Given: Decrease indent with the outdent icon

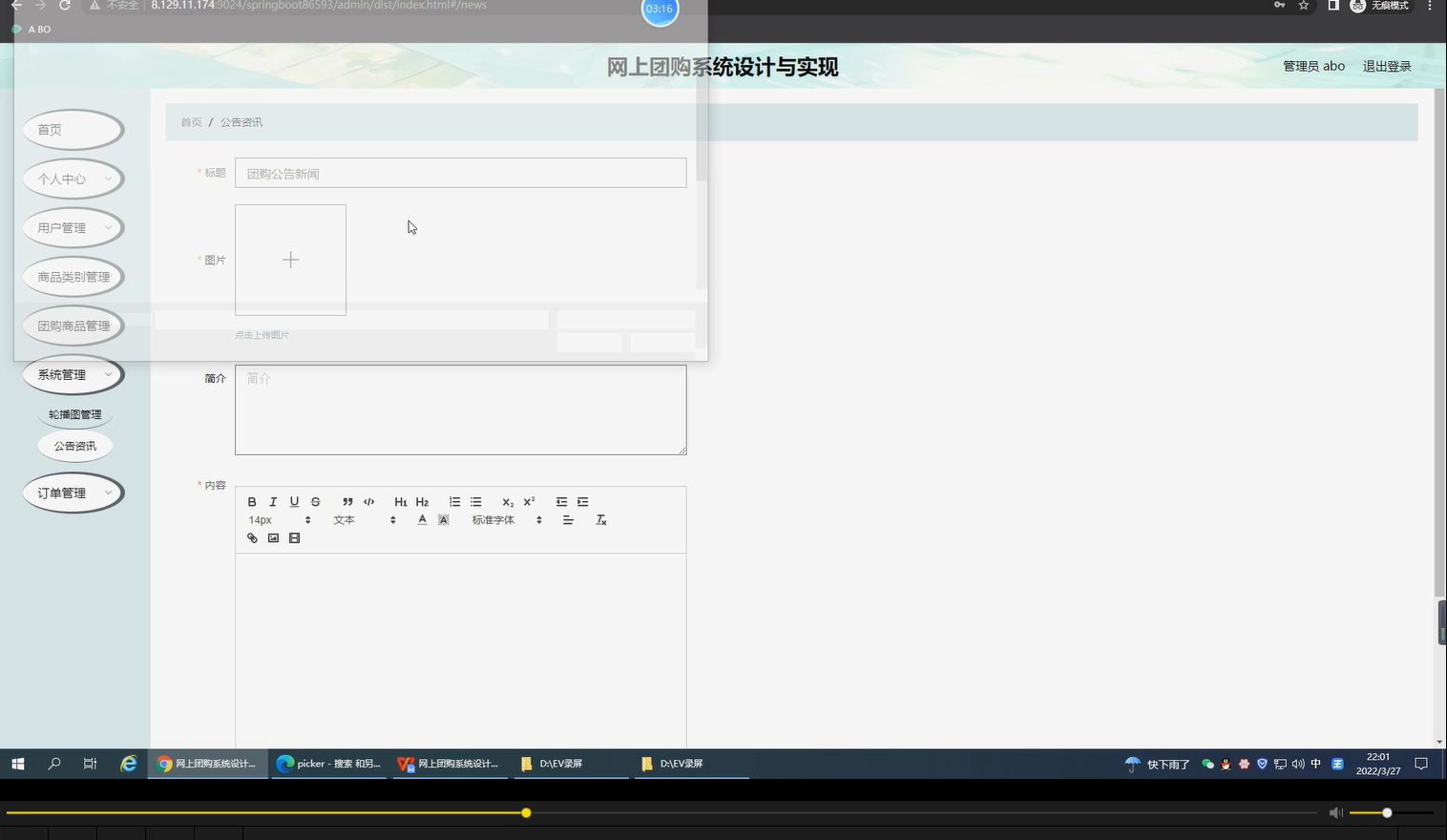Looking at the screenshot, I should tap(561, 502).
